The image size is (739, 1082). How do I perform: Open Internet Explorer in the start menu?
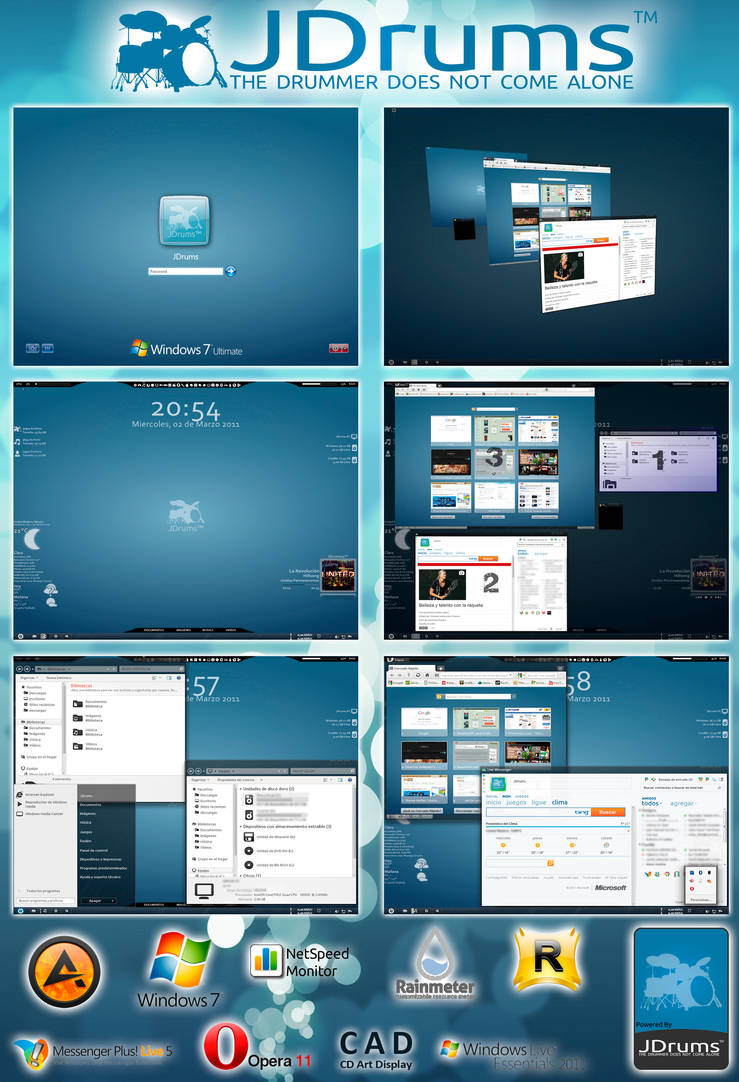click(40, 794)
